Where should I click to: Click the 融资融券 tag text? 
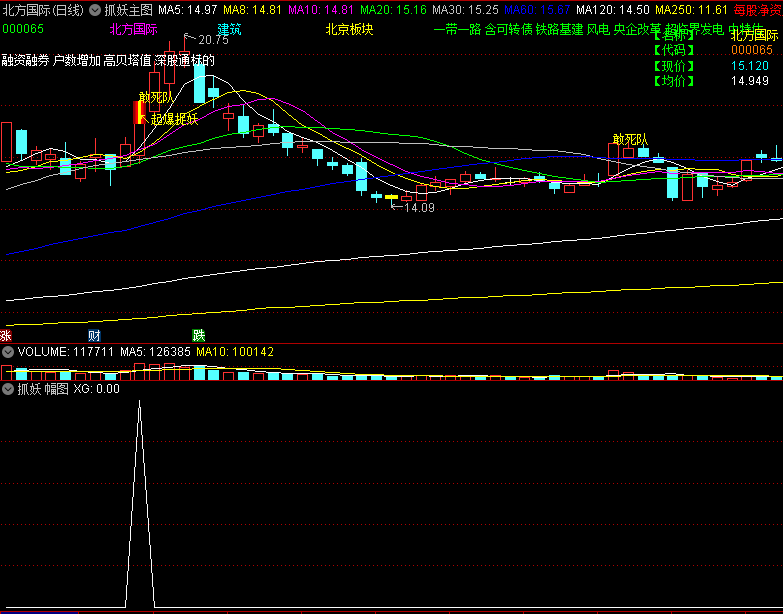[25, 60]
